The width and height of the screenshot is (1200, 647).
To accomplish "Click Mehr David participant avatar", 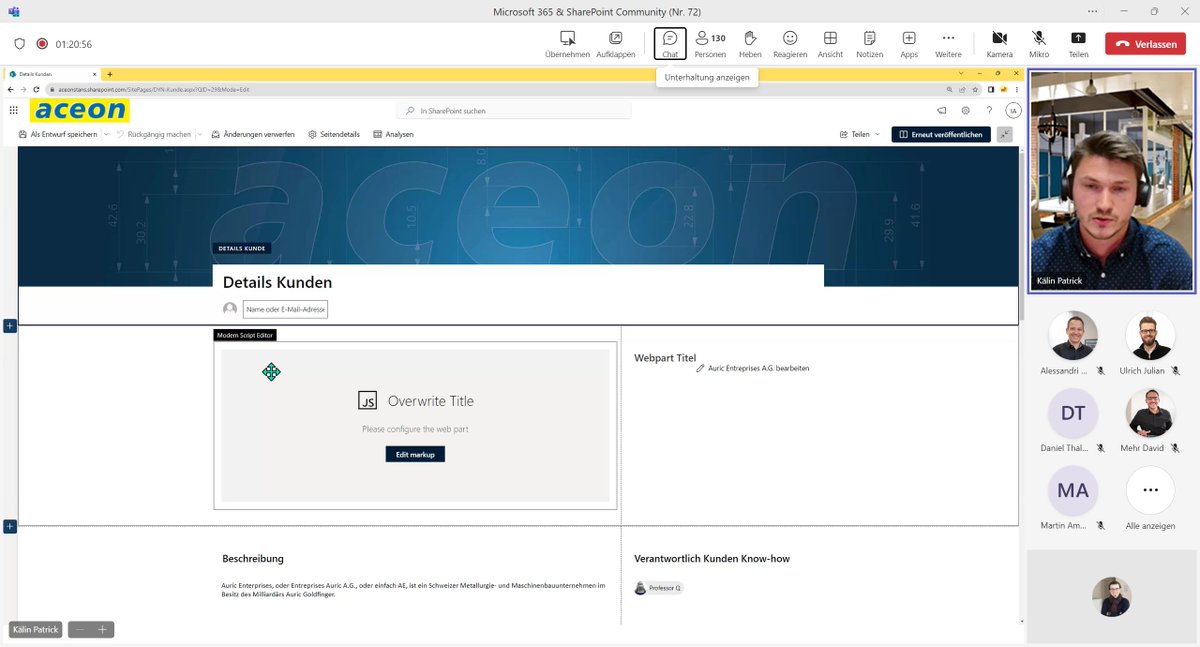I will coord(1150,413).
